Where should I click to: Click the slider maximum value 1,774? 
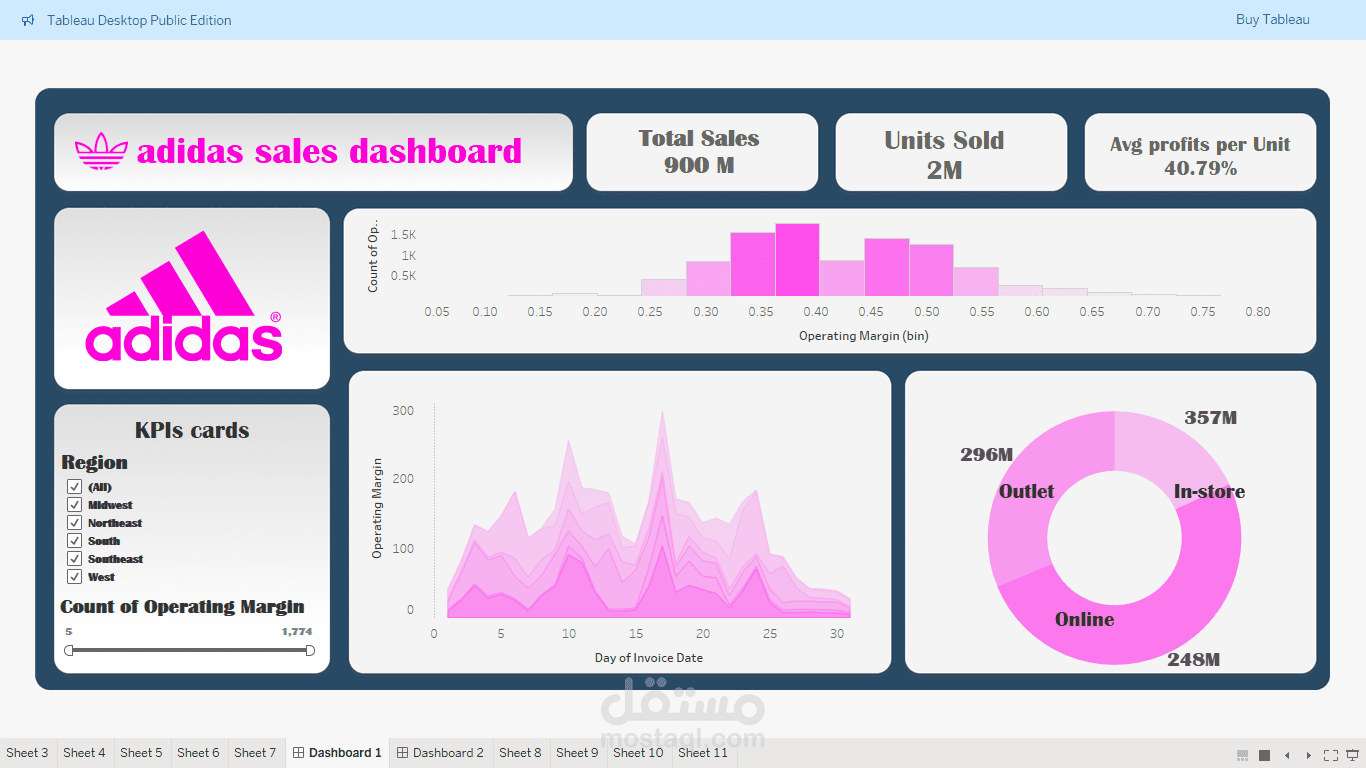(297, 632)
